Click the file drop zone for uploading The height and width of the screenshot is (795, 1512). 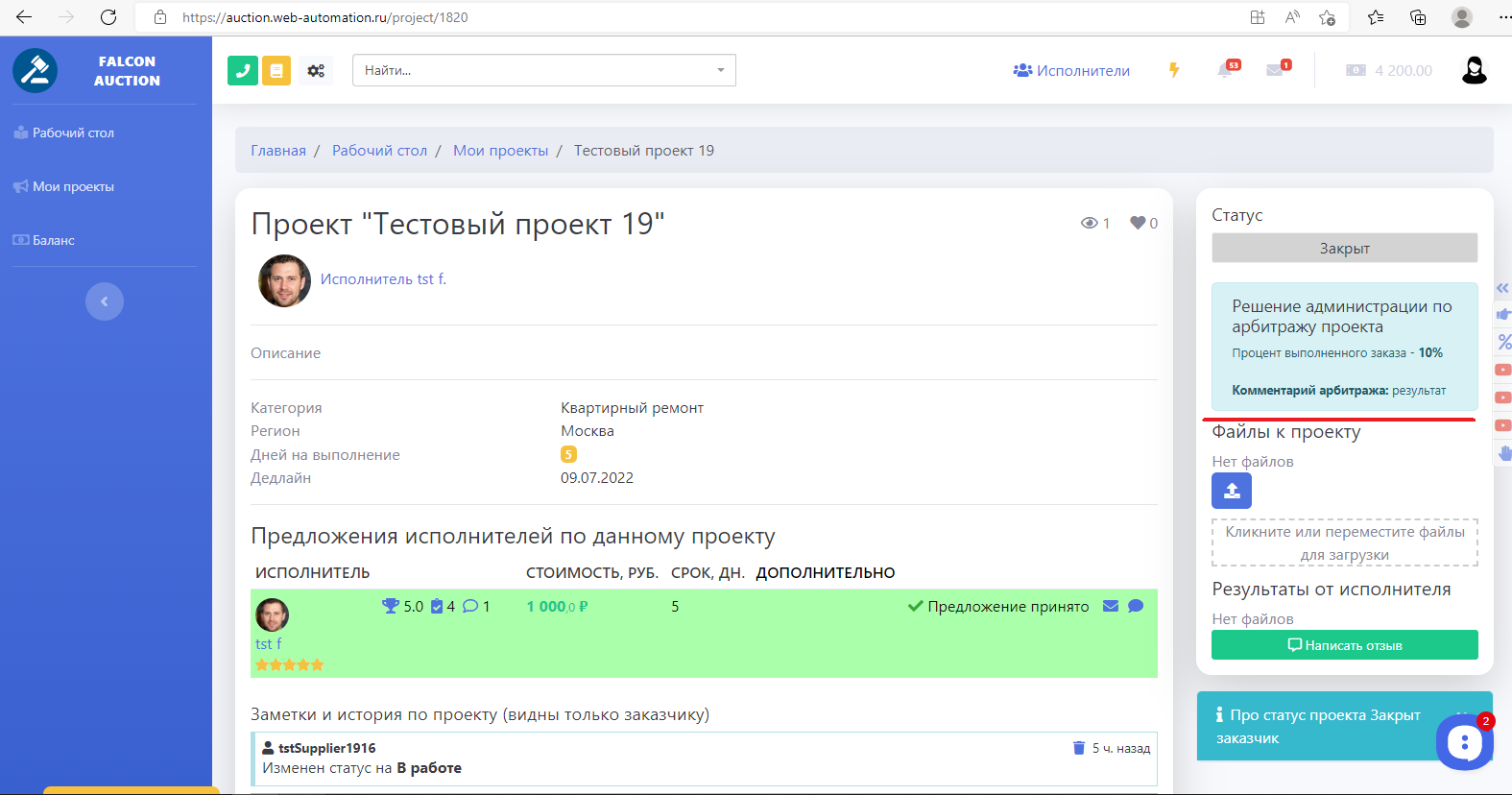(1344, 542)
